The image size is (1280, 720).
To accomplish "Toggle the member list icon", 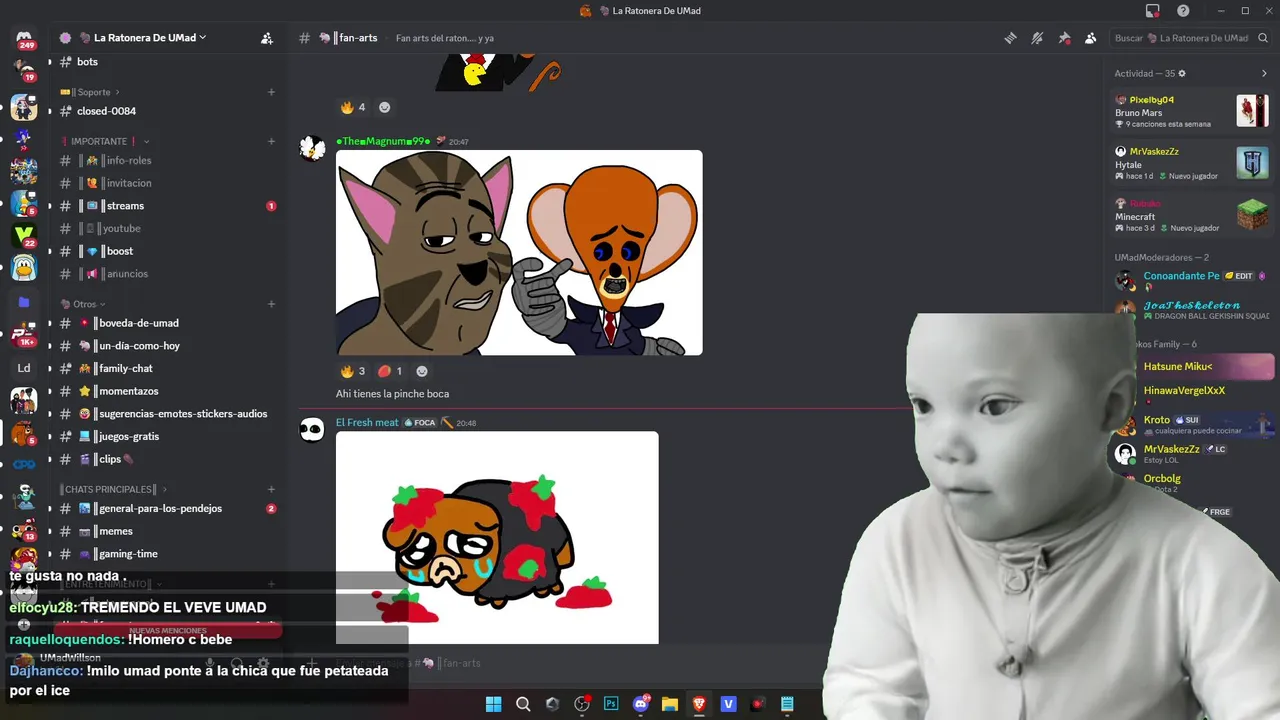I will click(1090, 38).
